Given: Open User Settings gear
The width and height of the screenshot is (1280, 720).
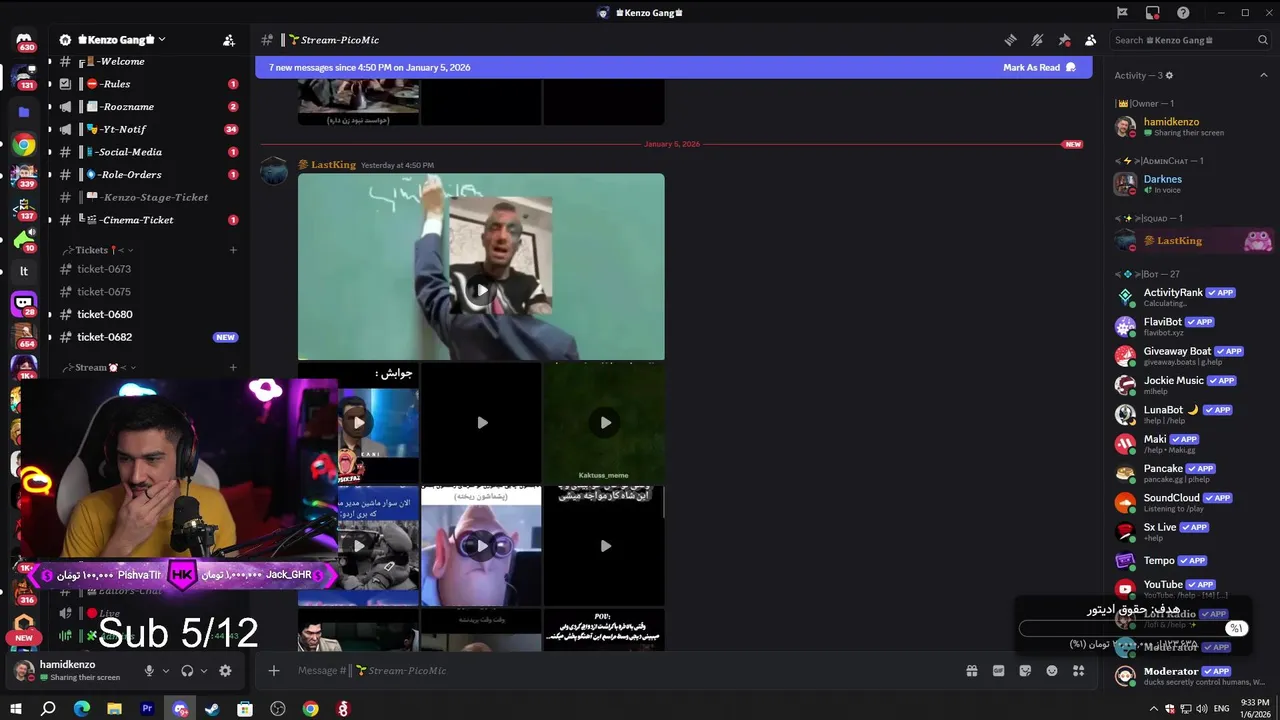Looking at the screenshot, I should point(225,671).
